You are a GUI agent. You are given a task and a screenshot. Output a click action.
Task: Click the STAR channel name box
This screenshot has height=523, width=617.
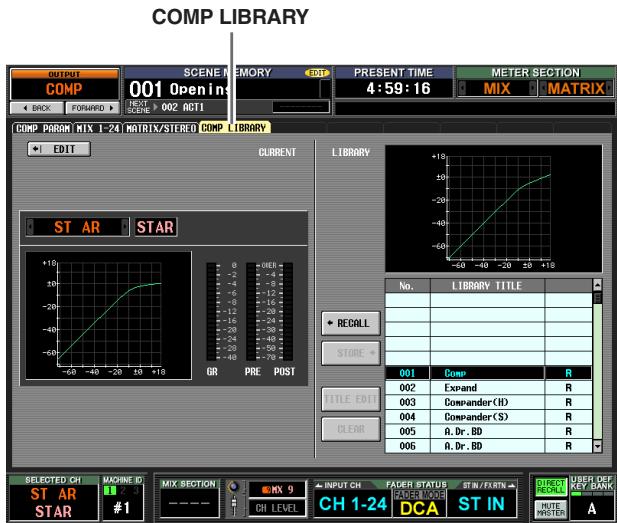(x=156, y=227)
